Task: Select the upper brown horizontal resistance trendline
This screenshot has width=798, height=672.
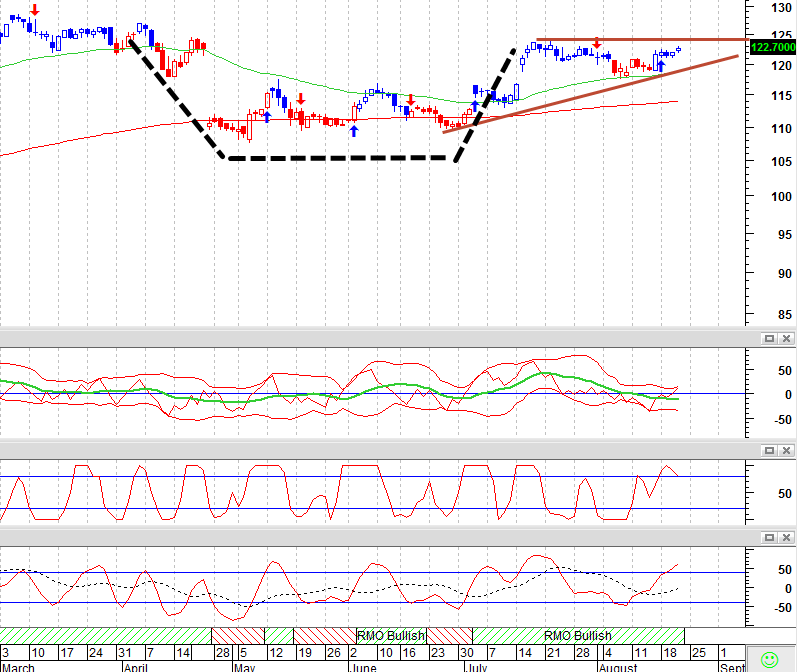Action: click(642, 40)
